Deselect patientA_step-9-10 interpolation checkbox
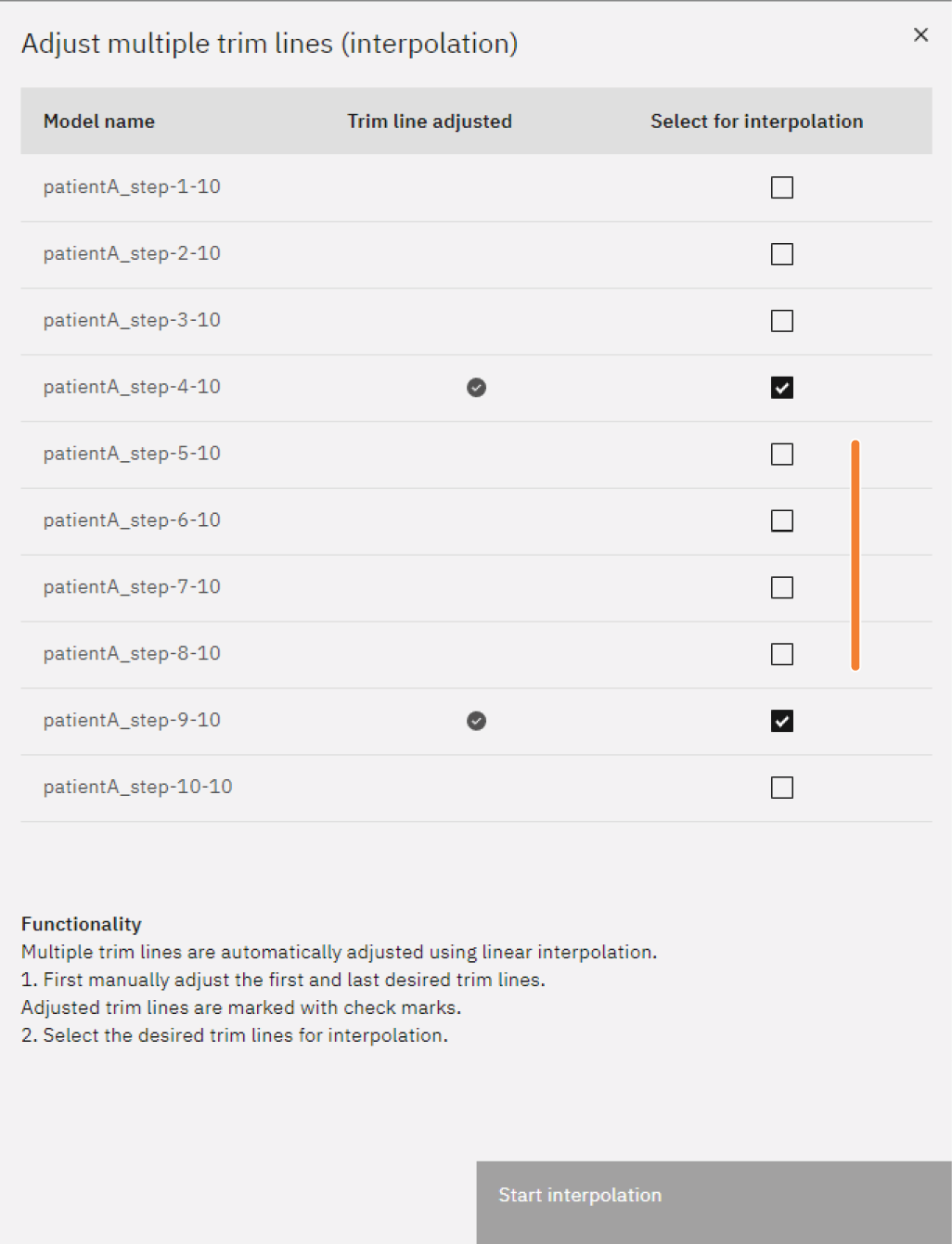This screenshot has width=952, height=1244. coord(782,721)
